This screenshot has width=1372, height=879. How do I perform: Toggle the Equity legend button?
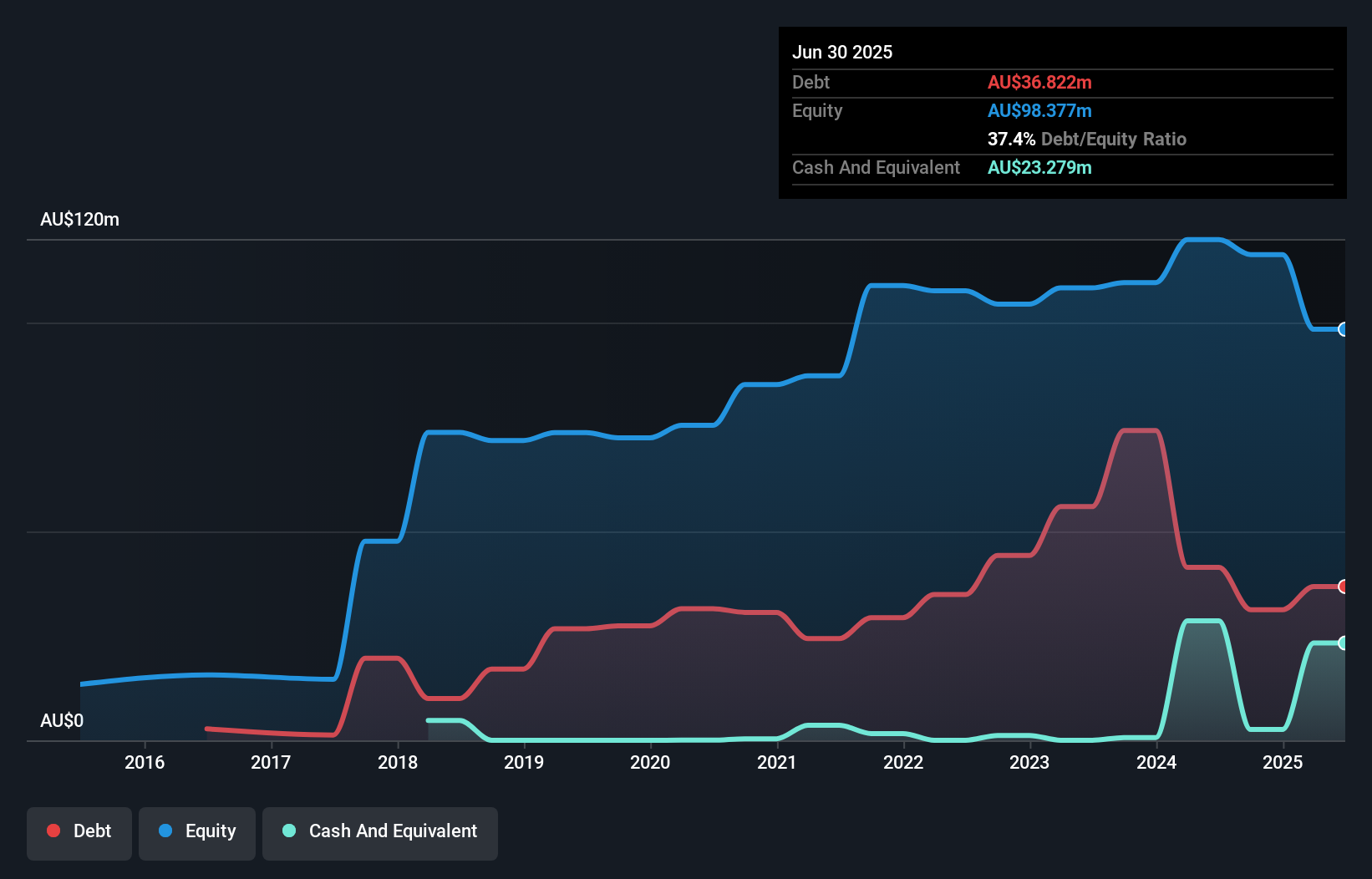197,833
